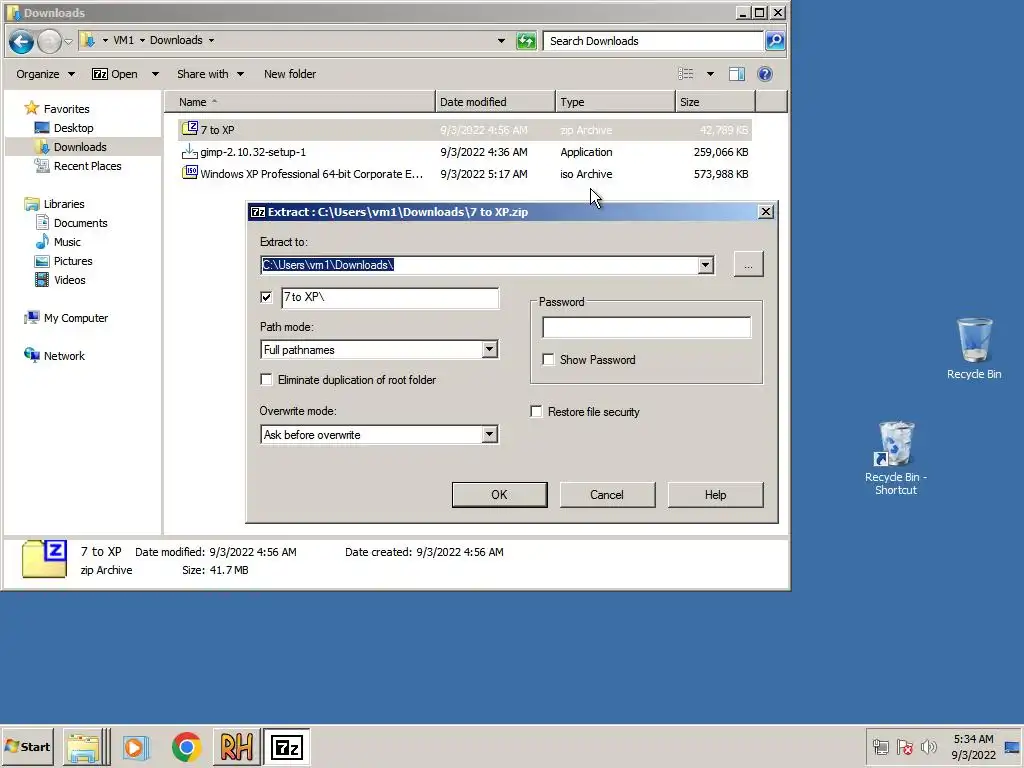Click Open with 7-Zip toolbar button
Image resolution: width=1024 pixels, height=768 pixels.
[x=115, y=74]
